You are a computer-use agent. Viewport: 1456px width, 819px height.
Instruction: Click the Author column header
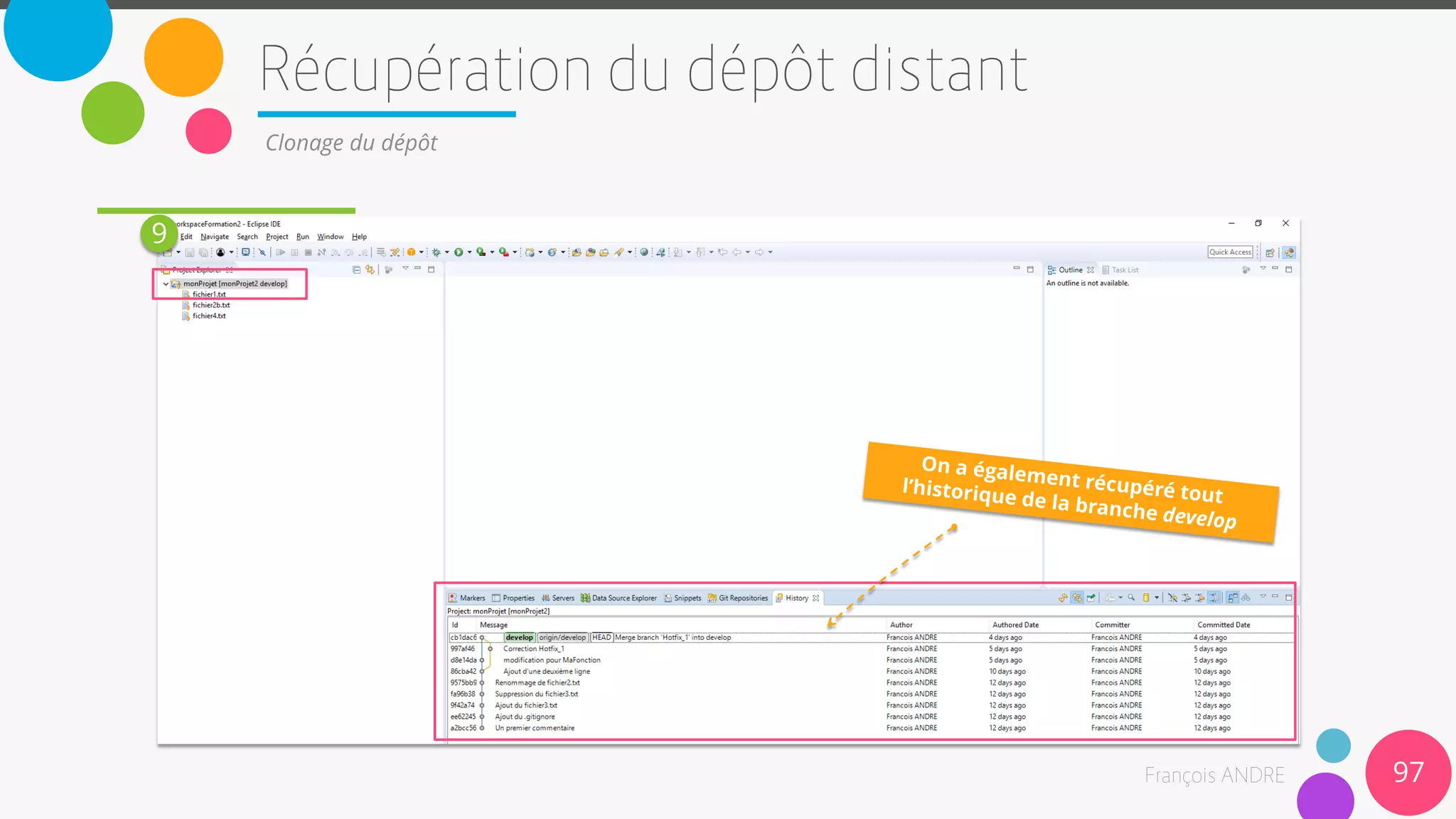click(x=901, y=625)
